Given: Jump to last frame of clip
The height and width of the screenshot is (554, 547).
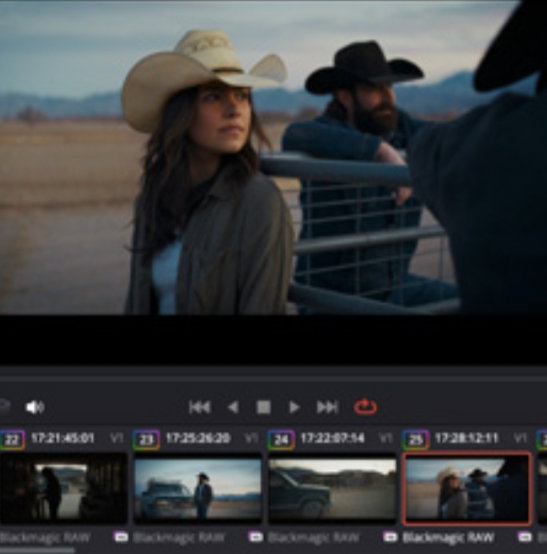Looking at the screenshot, I should click(327, 407).
